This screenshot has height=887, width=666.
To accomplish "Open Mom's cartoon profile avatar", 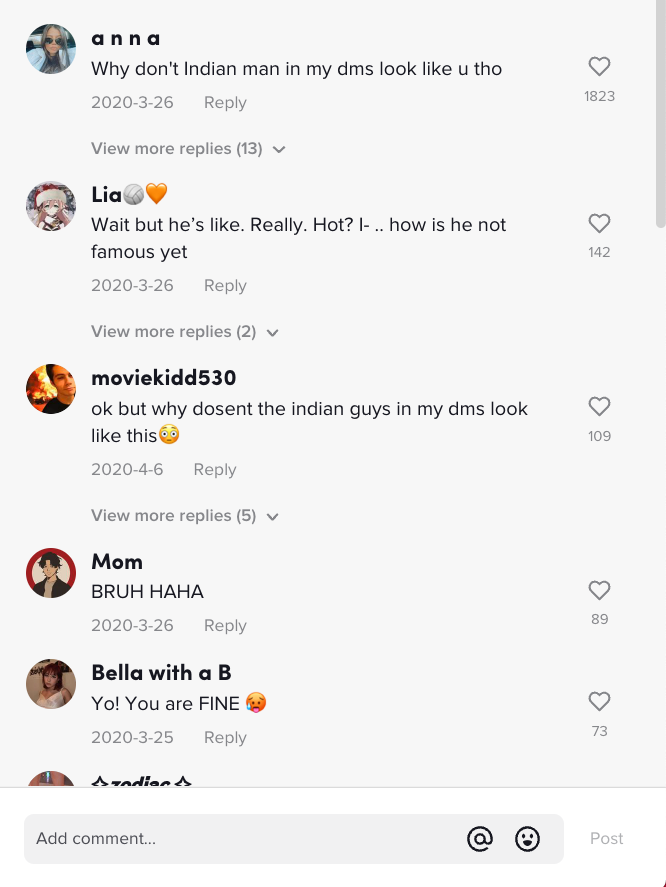I will pyautogui.click(x=51, y=573).
